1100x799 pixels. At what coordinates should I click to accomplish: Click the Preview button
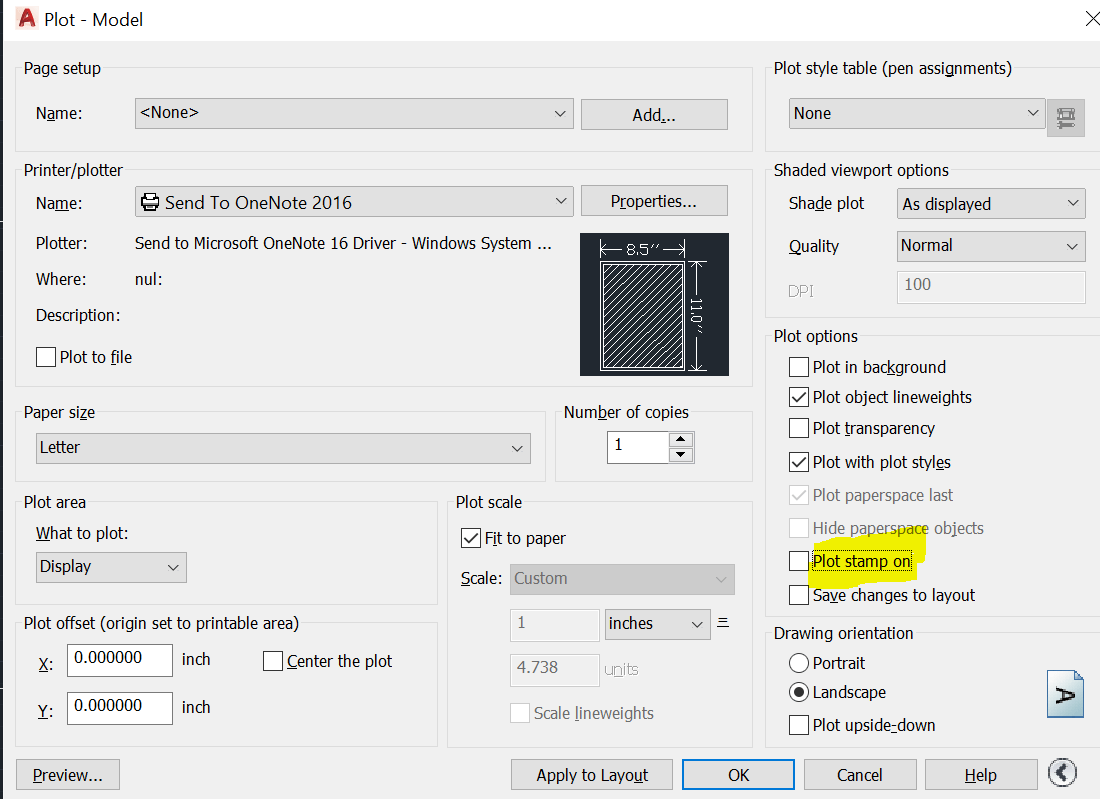click(x=67, y=774)
